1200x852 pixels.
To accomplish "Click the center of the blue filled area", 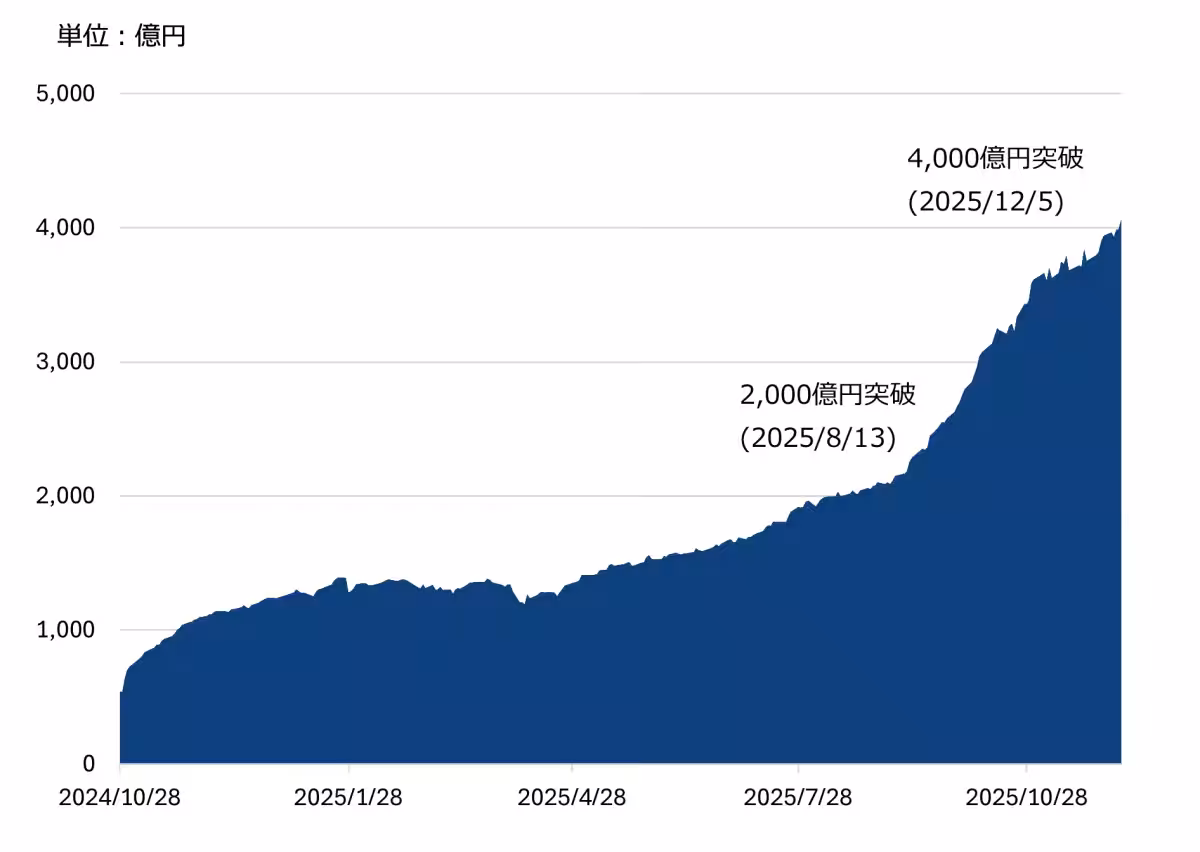I will 620,670.
